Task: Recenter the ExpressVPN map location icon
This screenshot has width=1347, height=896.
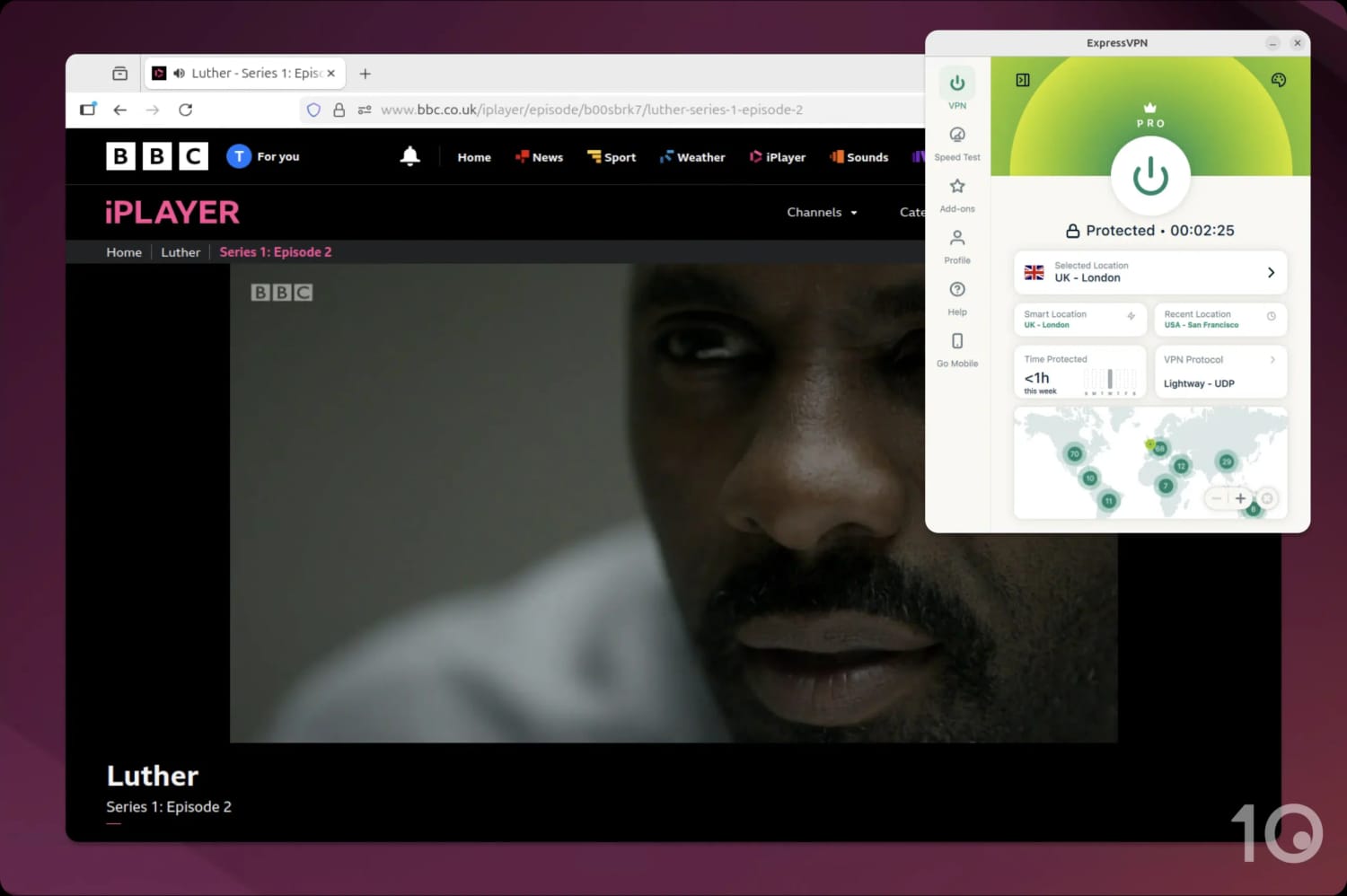Action: [1267, 498]
